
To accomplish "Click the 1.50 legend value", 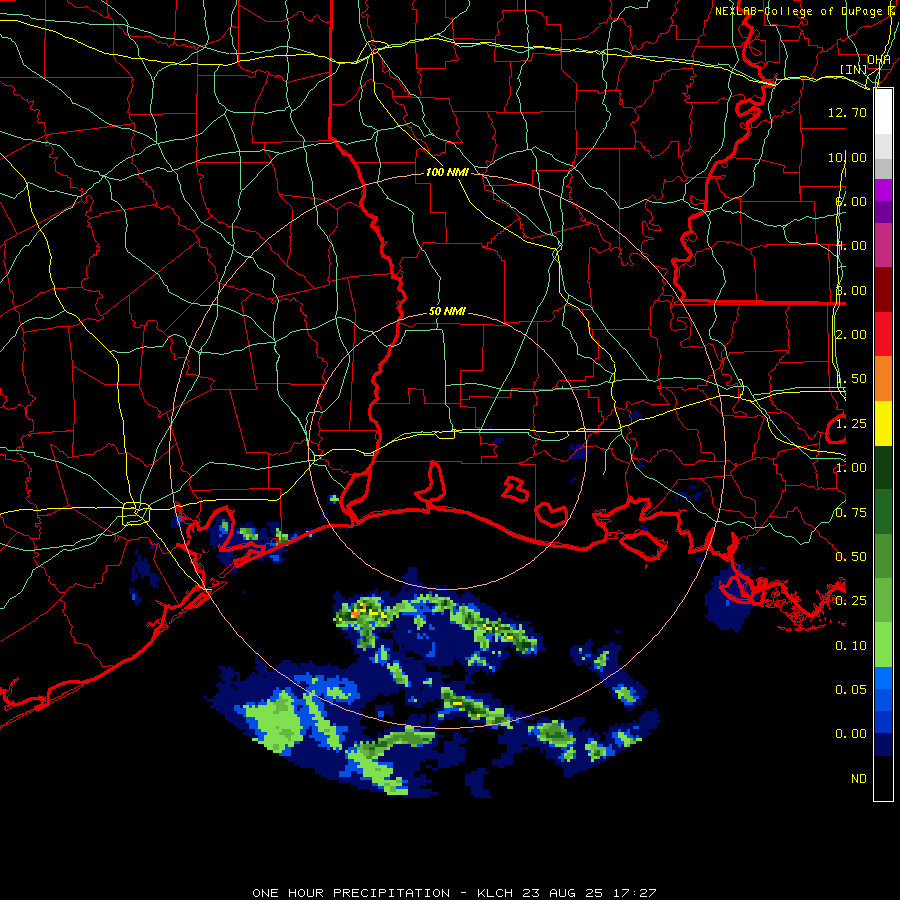I will point(851,379).
